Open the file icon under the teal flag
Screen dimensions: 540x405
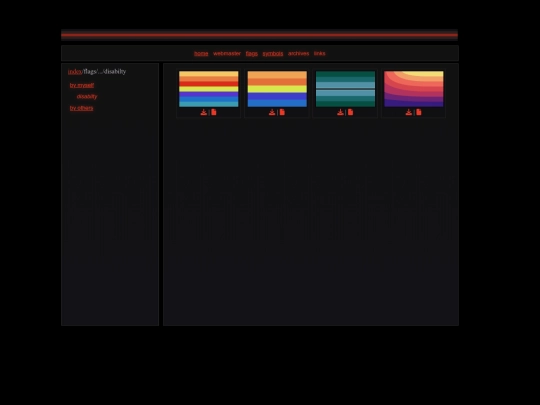350,112
